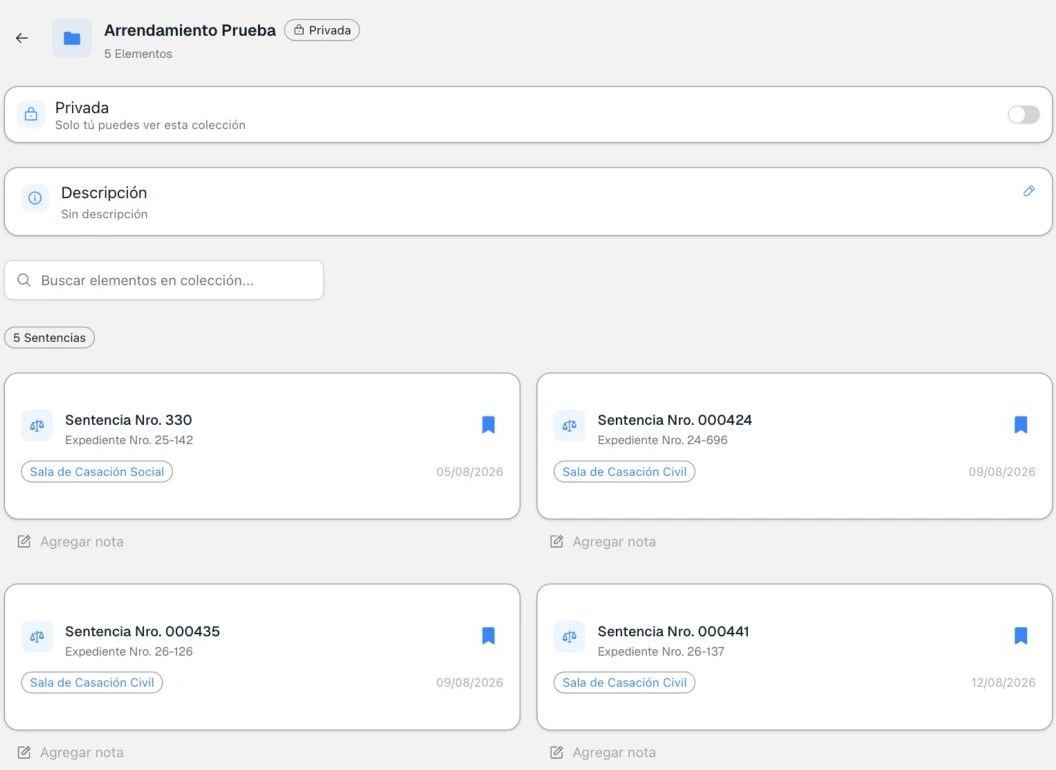
Task: Click the Sin descripción text
Action: tap(104, 214)
